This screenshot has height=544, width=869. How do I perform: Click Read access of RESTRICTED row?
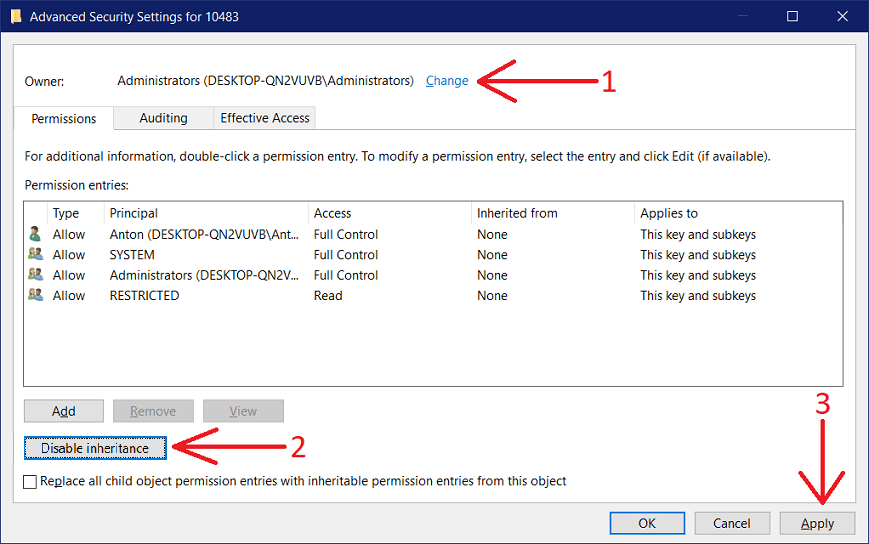[328, 296]
